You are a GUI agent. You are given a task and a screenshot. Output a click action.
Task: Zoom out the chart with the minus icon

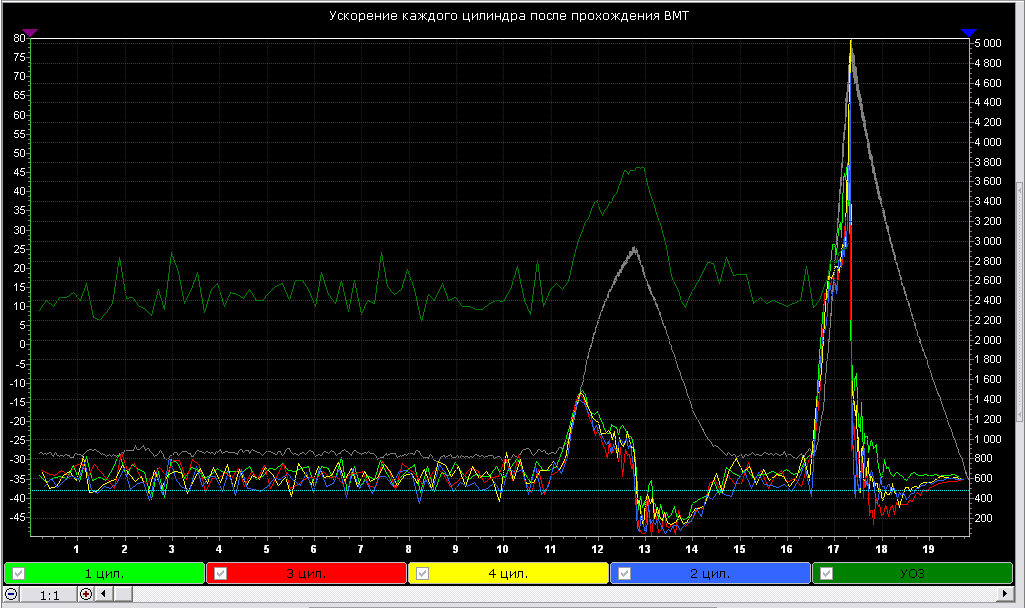pyautogui.click(x=11, y=594)
